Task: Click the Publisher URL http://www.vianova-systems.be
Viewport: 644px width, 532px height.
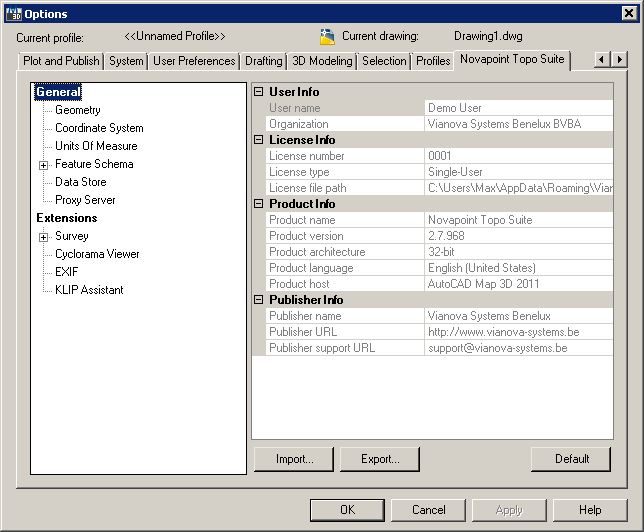Action: pos(519,332)
